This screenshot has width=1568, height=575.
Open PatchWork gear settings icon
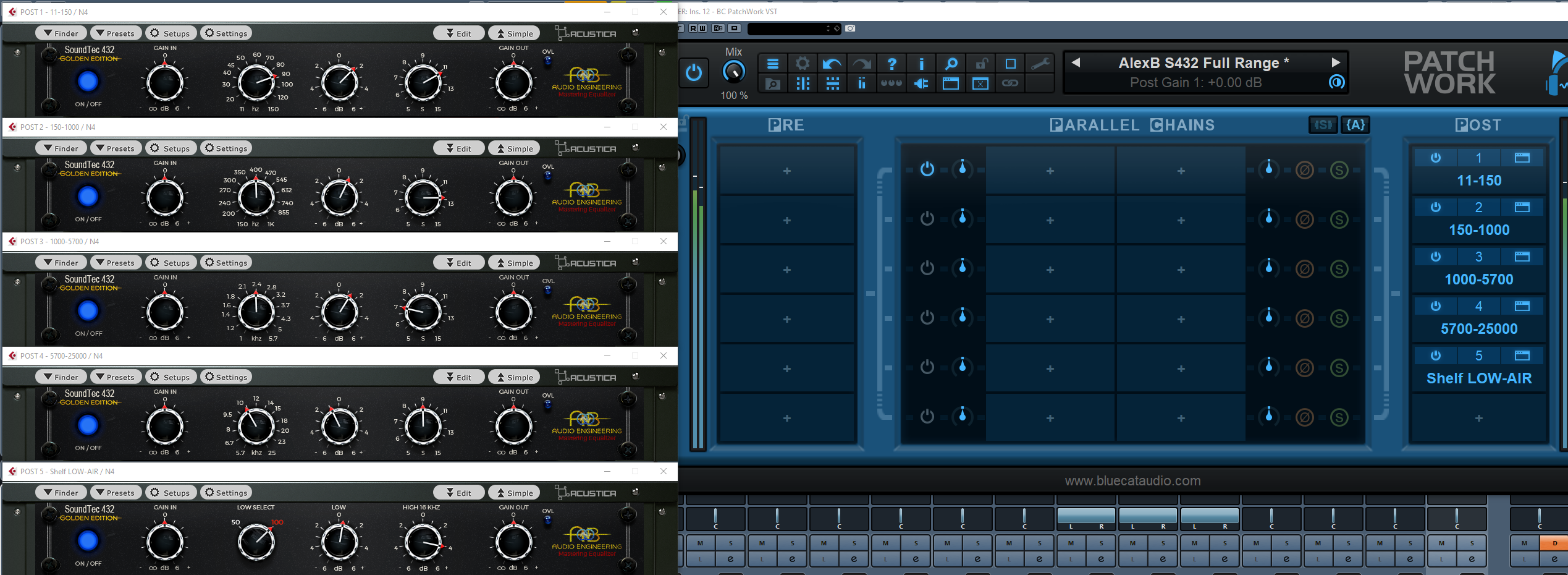point(802,64)
